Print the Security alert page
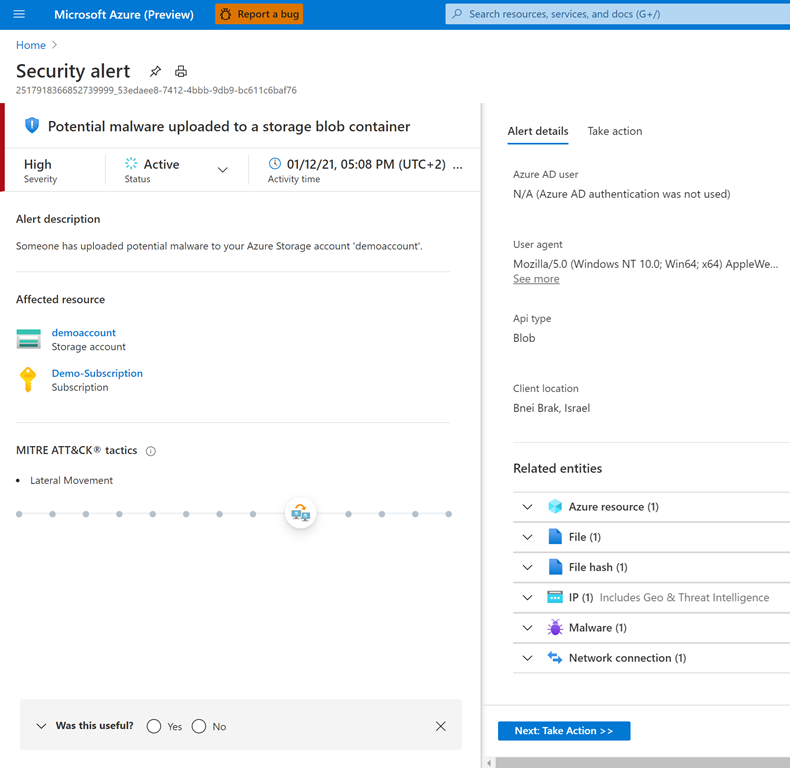Image resolution: width=790 pixels, height=768 pixels. point(181,72)
